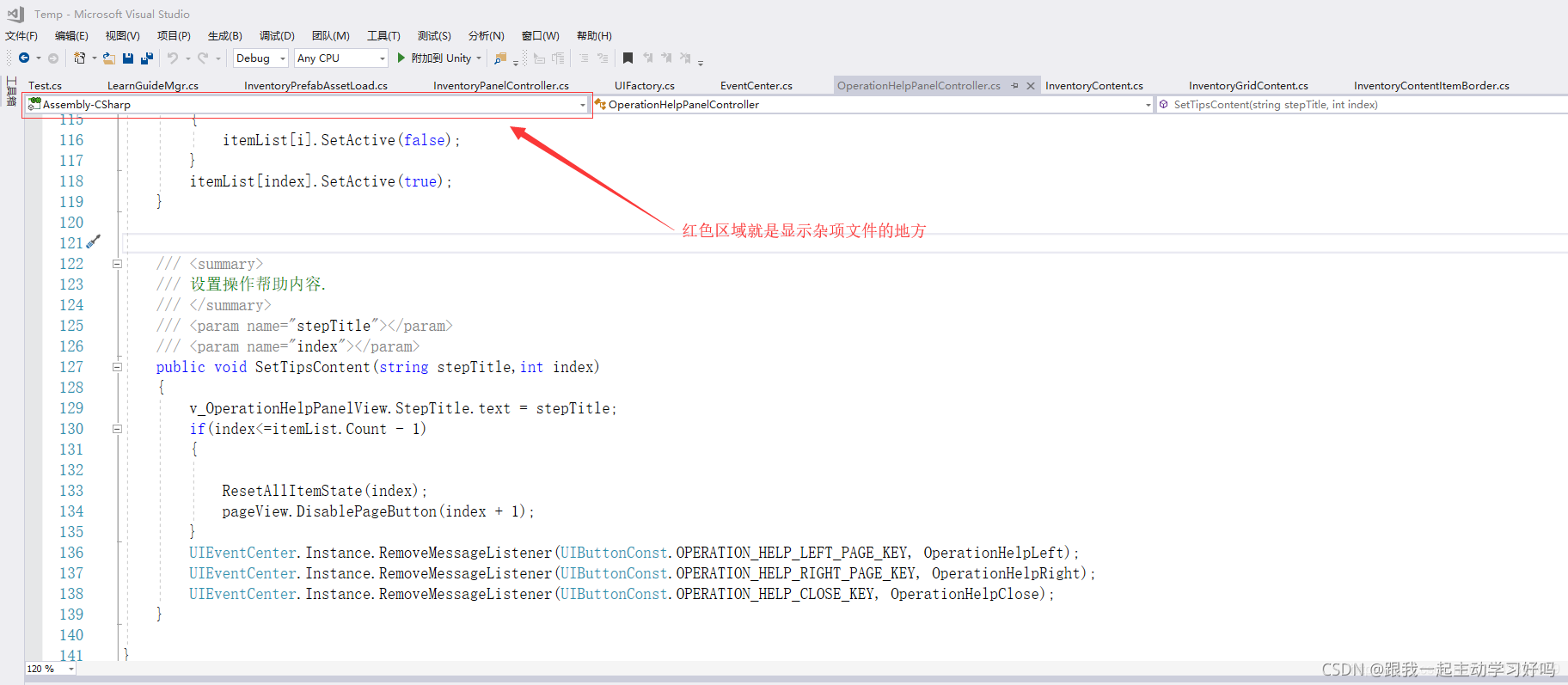Switch to the EventCenter.cs tab

pyautogui.click(x=756, y=86)
